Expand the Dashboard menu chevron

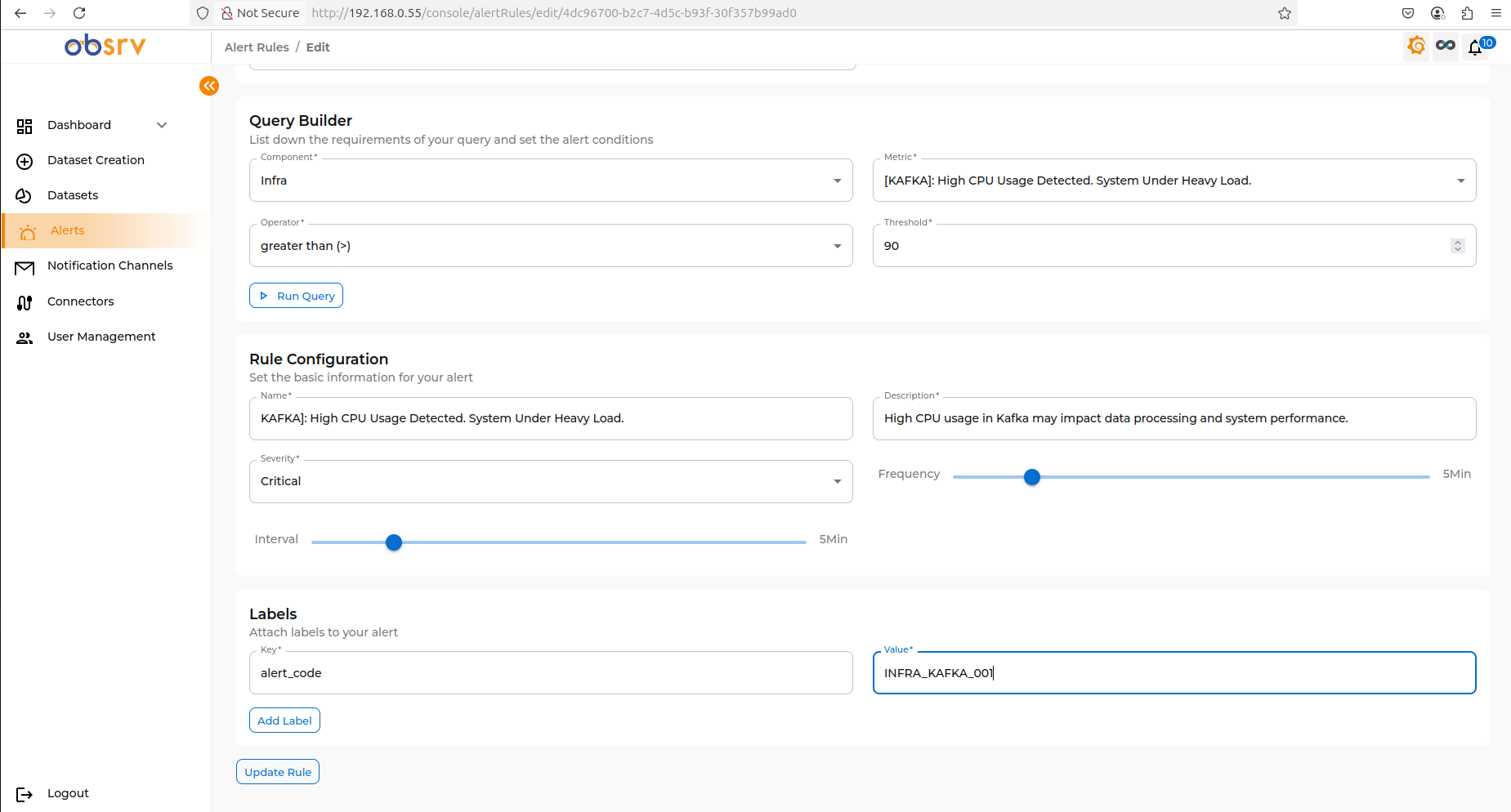point(162,125)
